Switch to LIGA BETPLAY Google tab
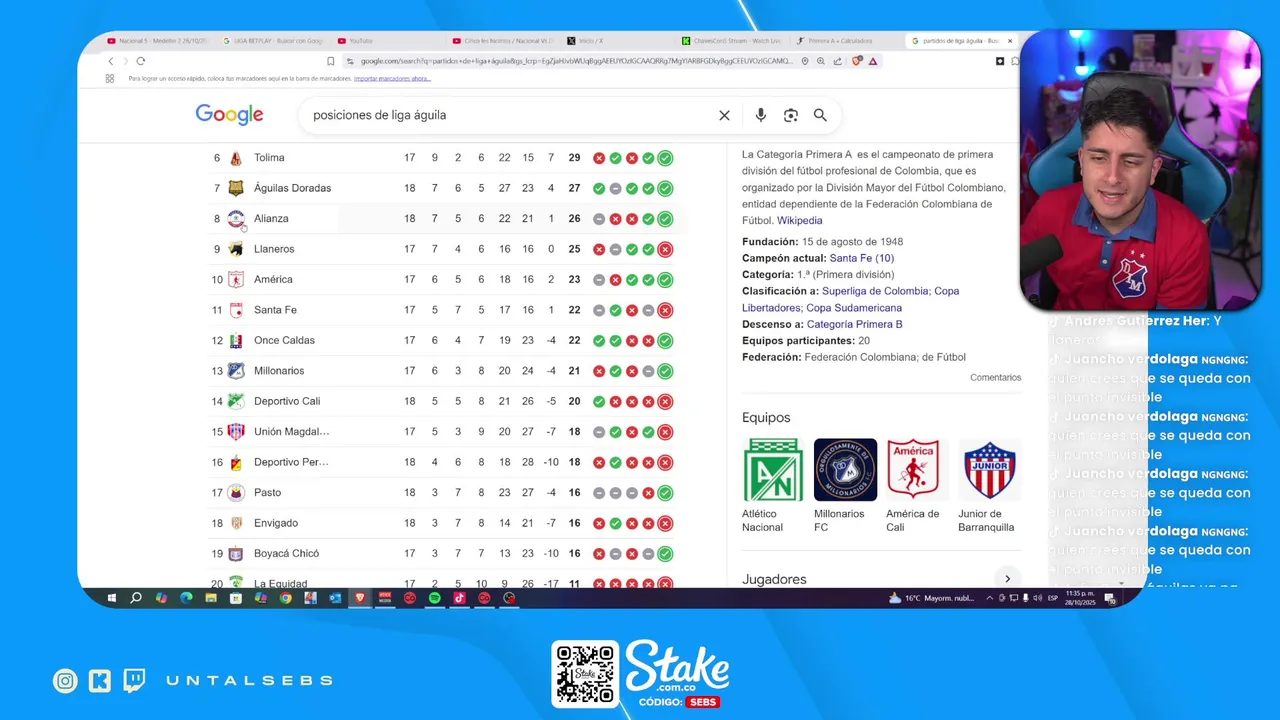Viewport: 1280px width, 720px height. (273, 41)
